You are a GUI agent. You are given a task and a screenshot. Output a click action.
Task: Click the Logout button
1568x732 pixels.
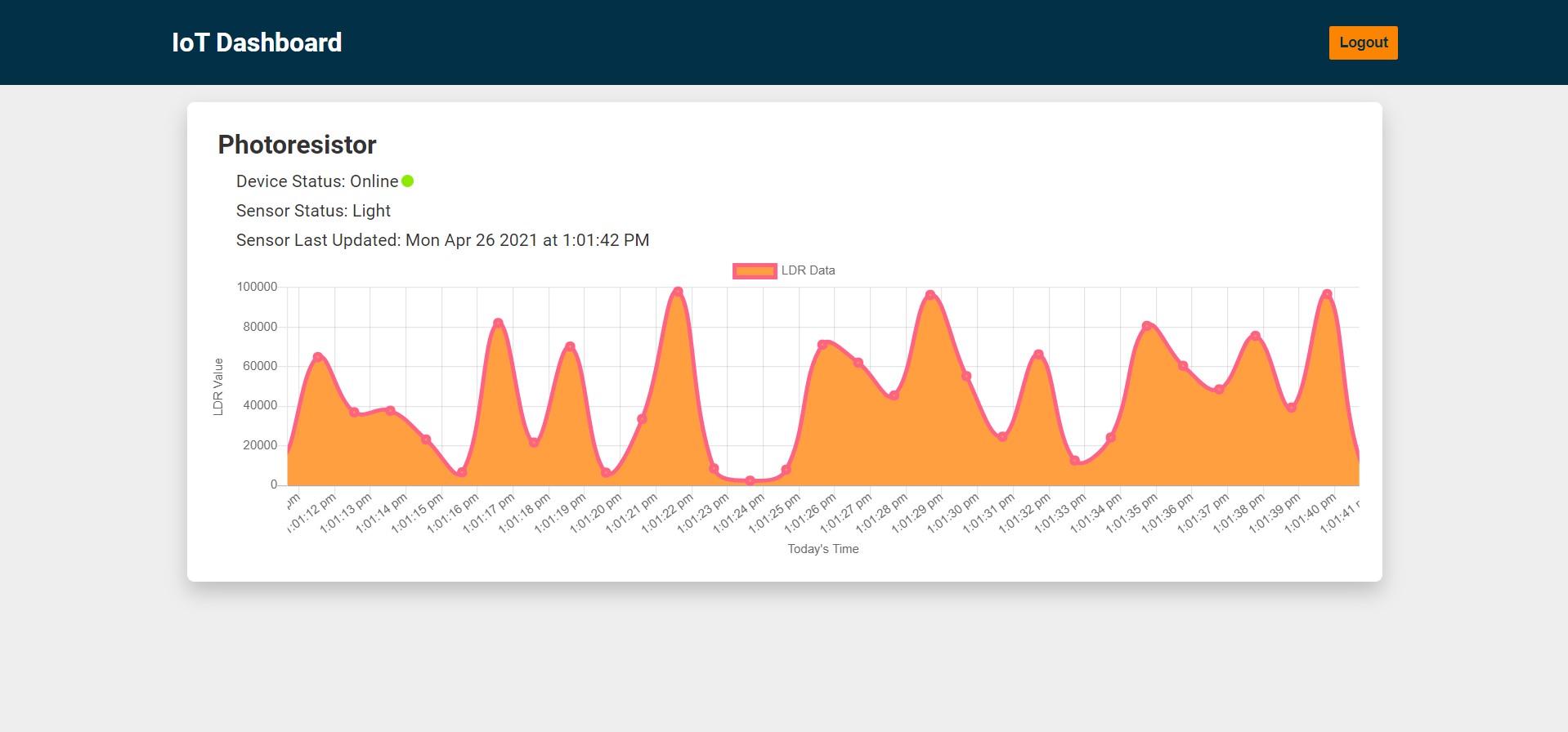point(1363,42)
